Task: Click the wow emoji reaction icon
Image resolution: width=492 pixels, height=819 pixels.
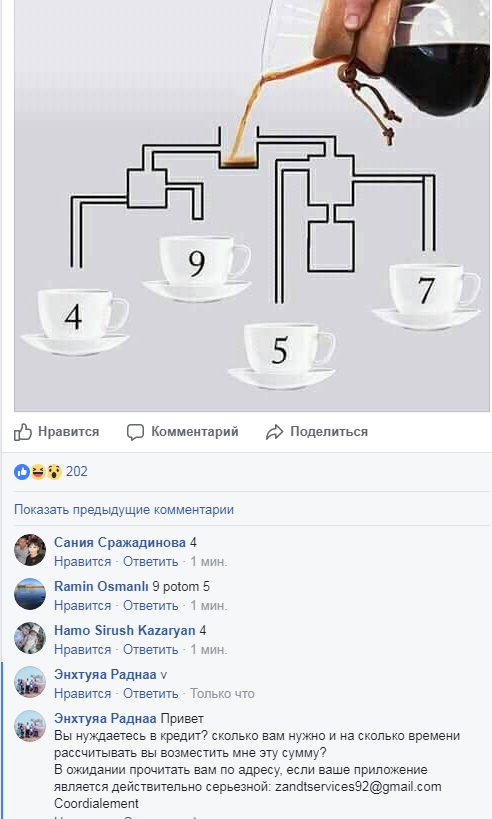Action: 54,472
